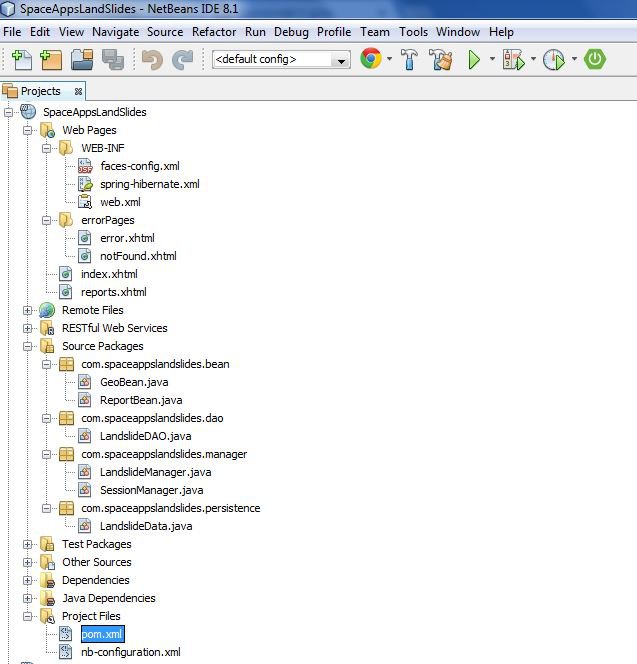Click the Undo arrow icon
Image resolution: width=637 pixels, height=664 pixels.
152,60
